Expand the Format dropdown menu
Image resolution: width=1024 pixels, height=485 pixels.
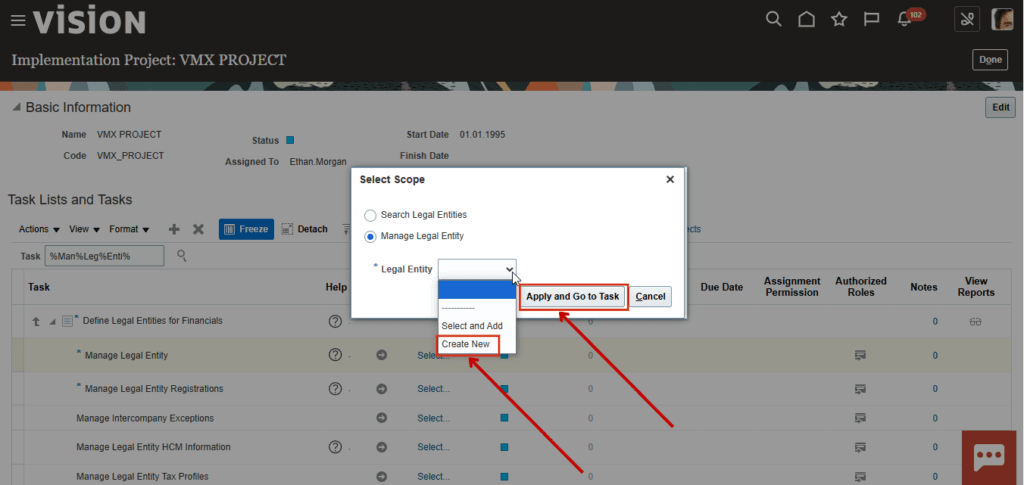129,229
